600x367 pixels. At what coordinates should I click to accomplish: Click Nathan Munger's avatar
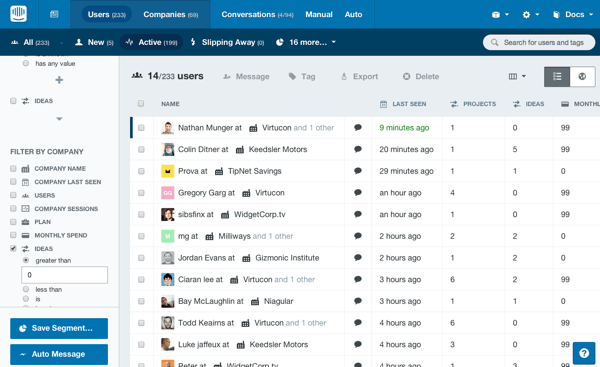point(168,128)
